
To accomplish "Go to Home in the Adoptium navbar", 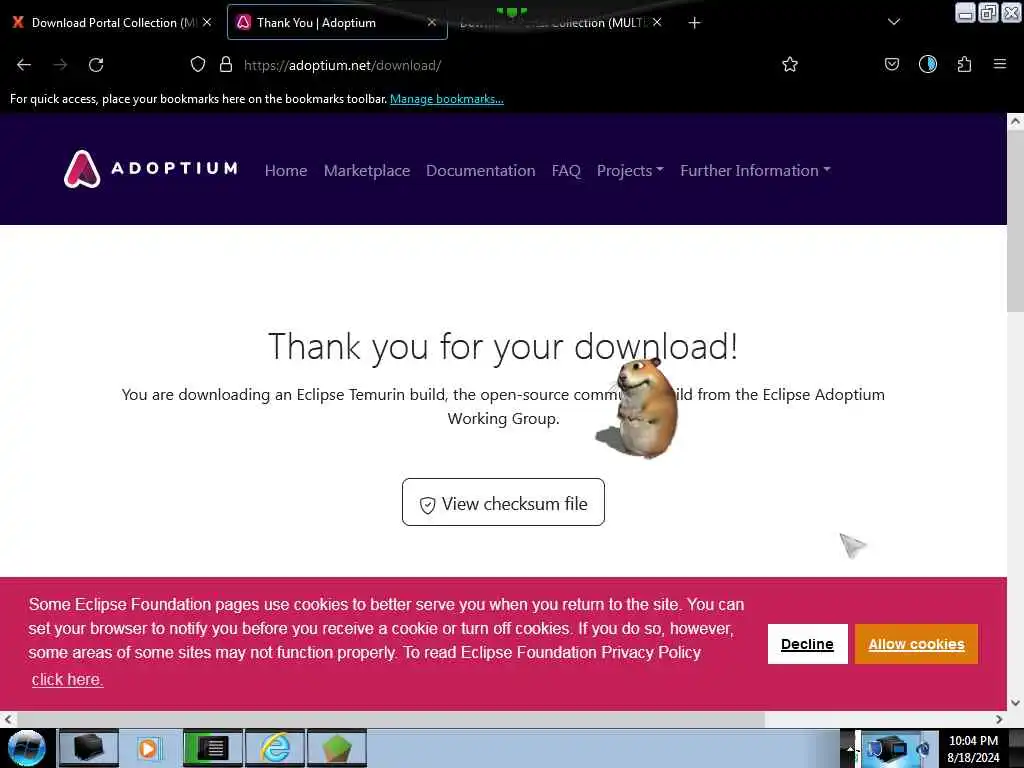I will (x=286, y=170).
